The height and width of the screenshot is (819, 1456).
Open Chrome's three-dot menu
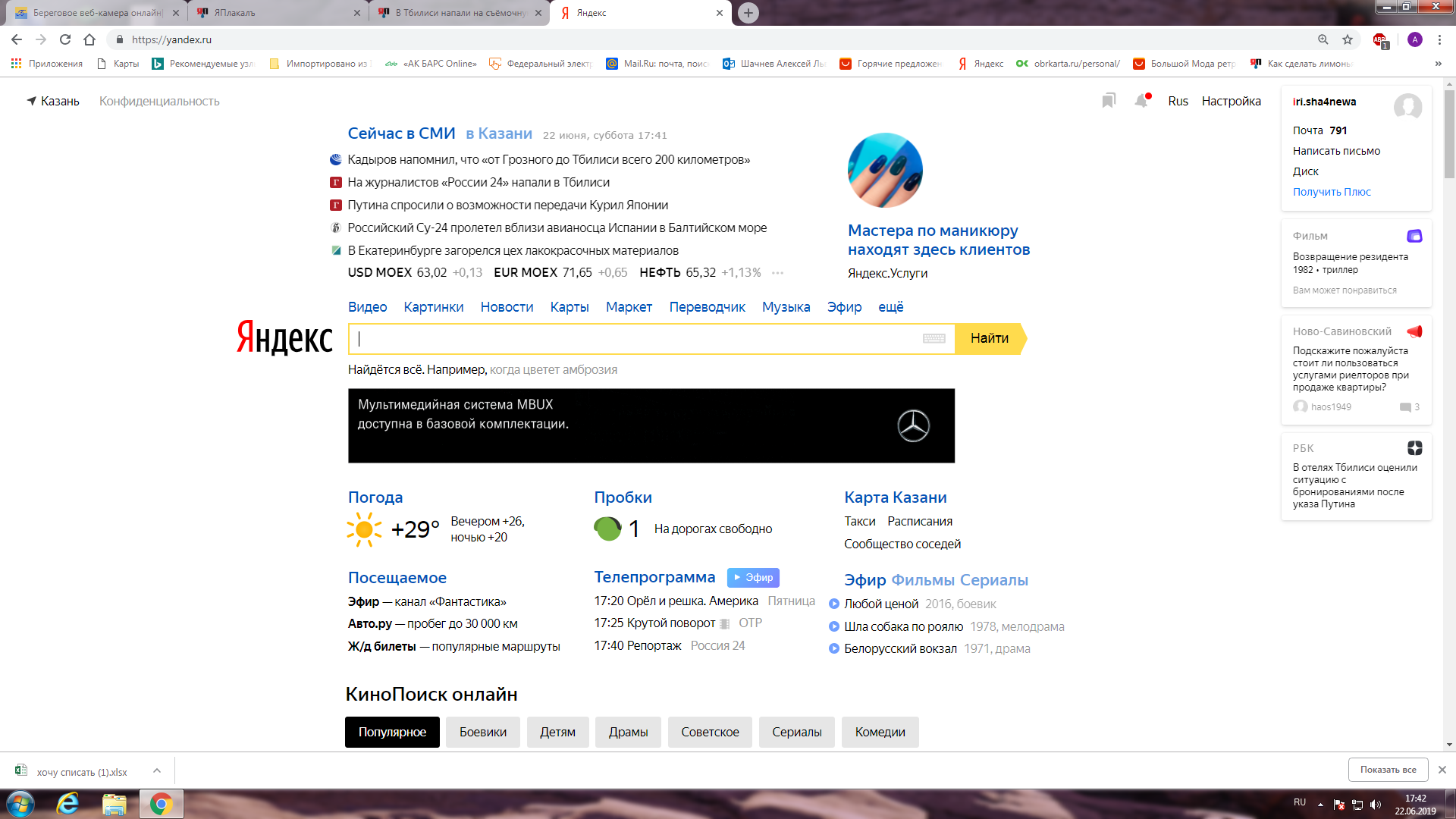coord(1439,39)
